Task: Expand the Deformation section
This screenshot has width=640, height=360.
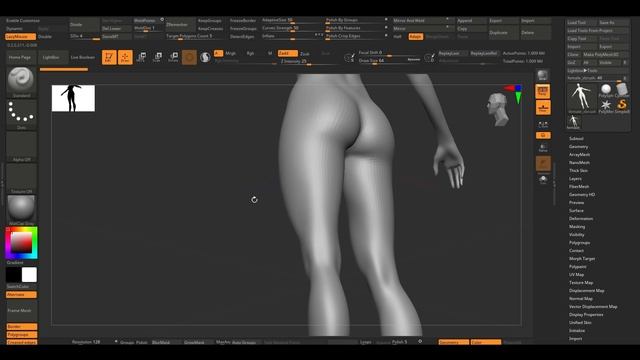Action: (581, 219)
